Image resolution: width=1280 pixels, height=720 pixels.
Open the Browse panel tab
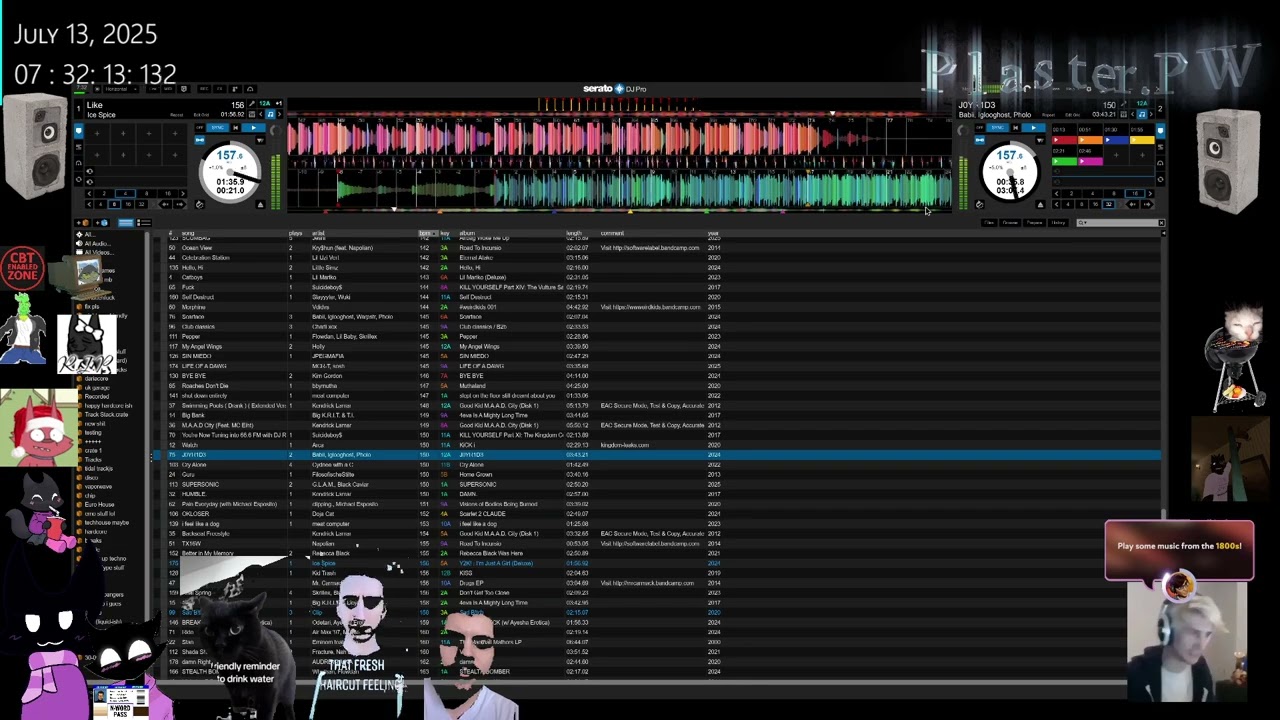[1010, 223]
